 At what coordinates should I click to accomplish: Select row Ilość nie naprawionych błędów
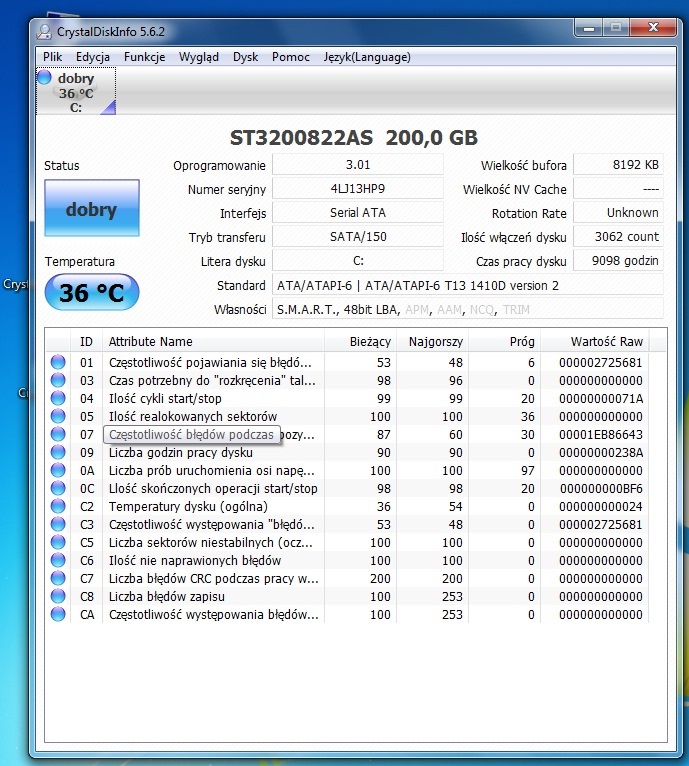coord(348,560)
